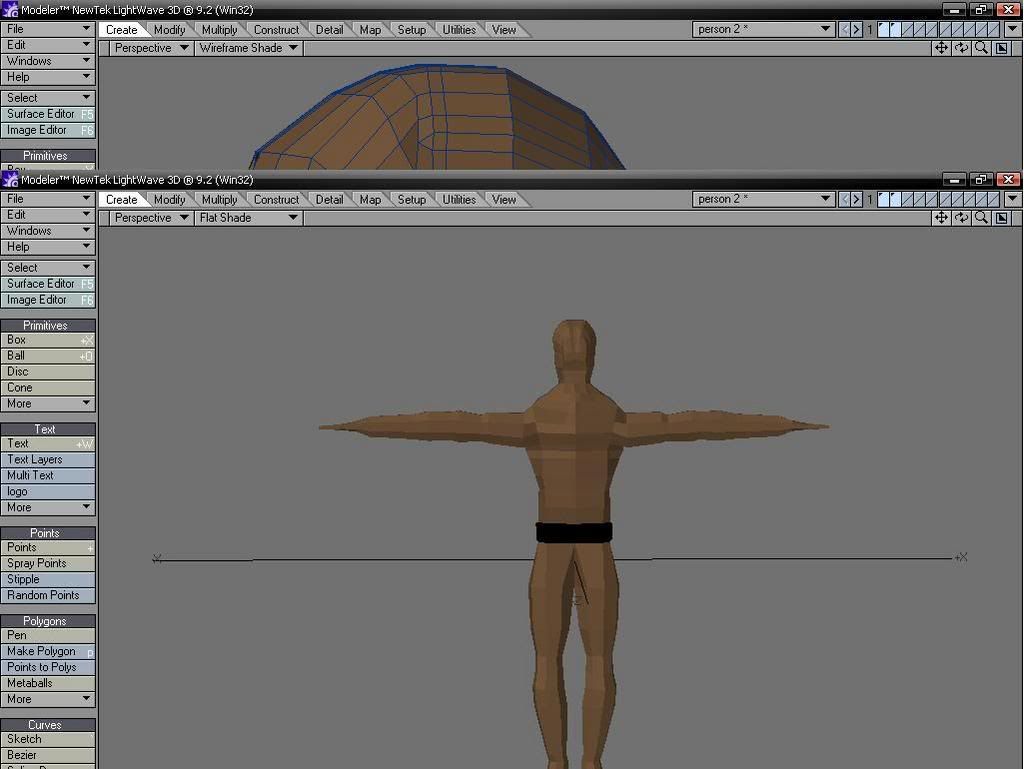Open the Wireframe Shade dropdown in upper window
This screenshot has width=1024, height=769.
(248, 48)
